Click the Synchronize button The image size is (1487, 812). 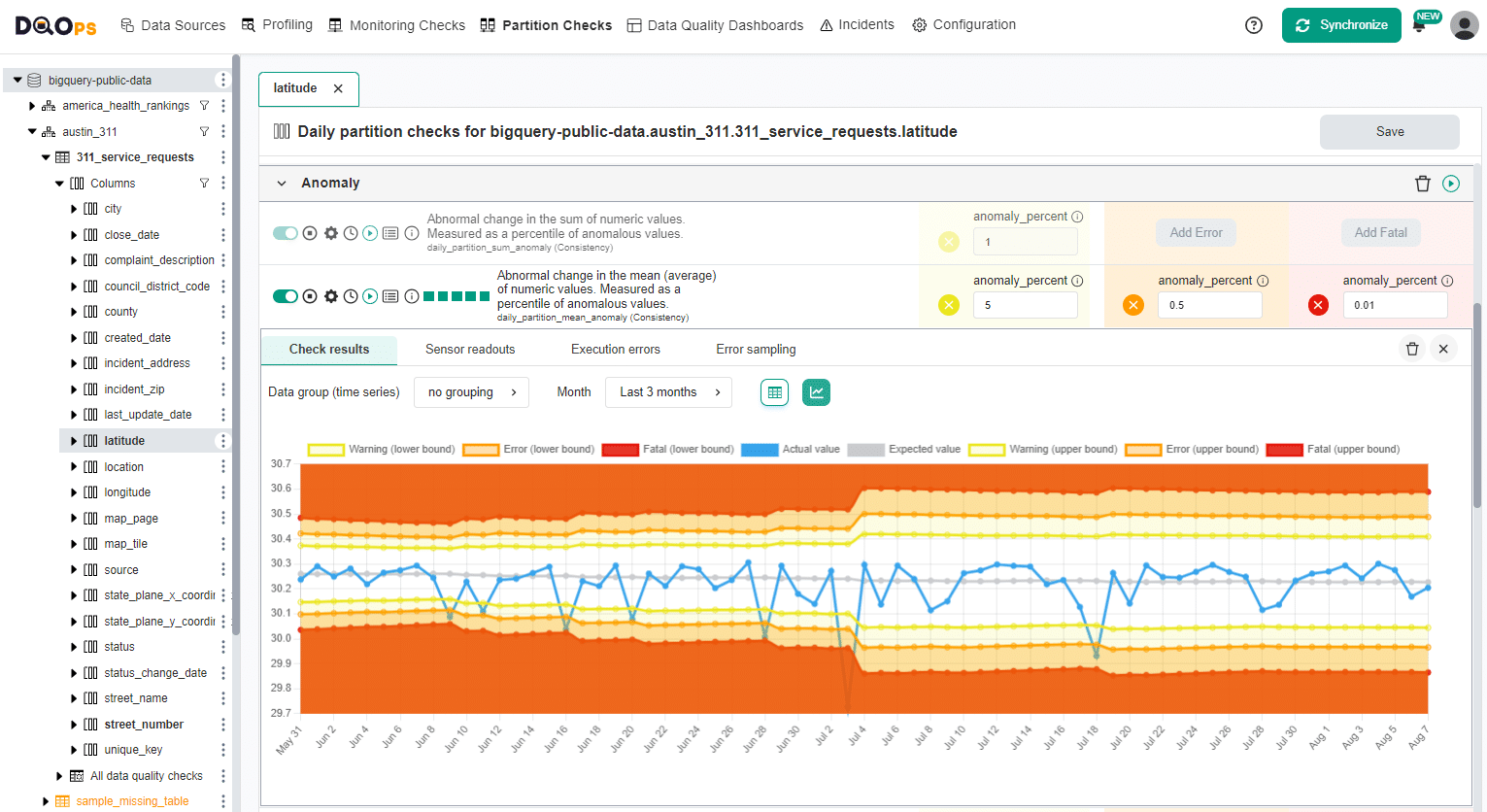coord(1341,25)
